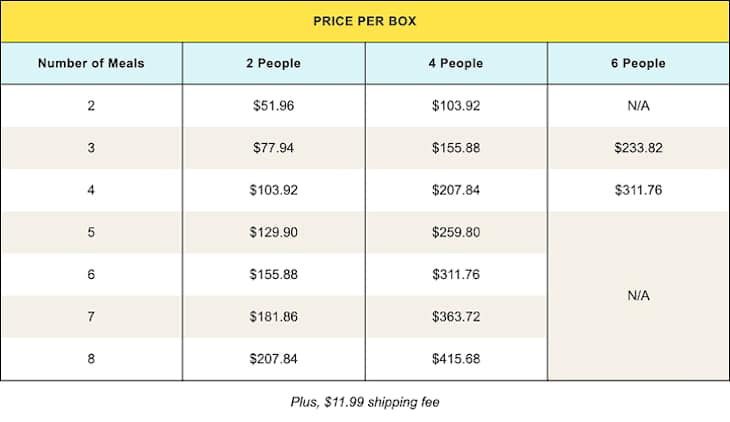Select the $51.96 price cell

coord(273,106)
